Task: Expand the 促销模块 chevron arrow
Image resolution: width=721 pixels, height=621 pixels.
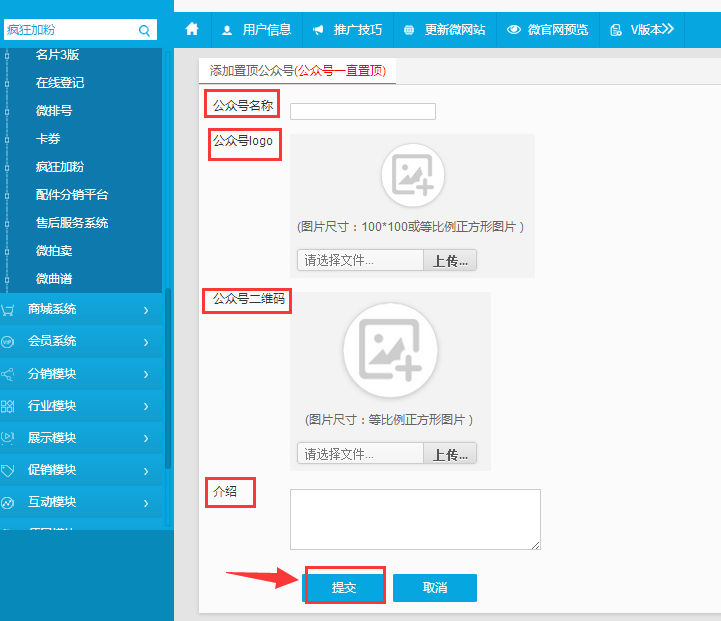Action: pos(146,471)
